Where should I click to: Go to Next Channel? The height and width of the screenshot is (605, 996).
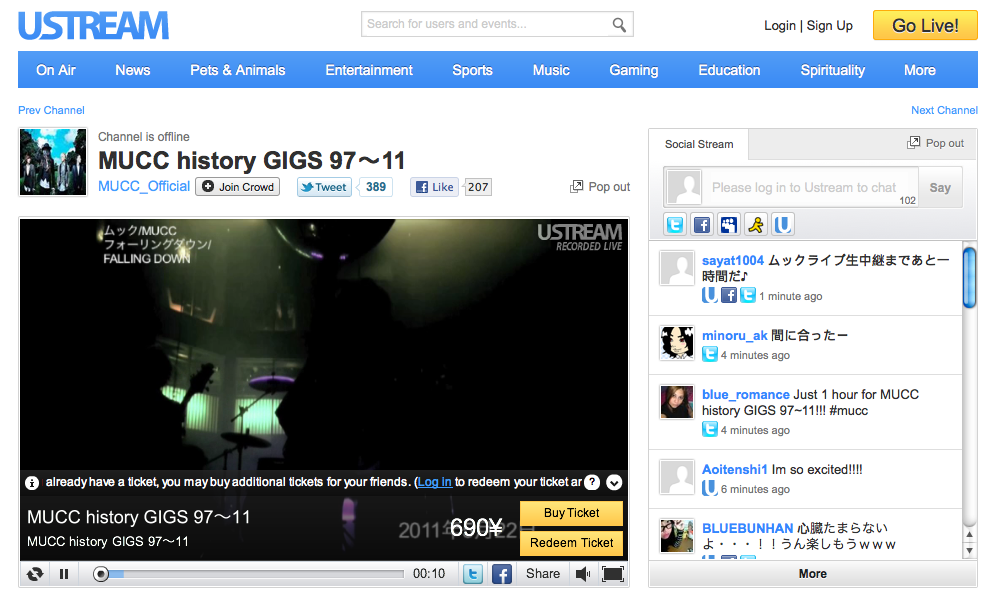point(945,110)
